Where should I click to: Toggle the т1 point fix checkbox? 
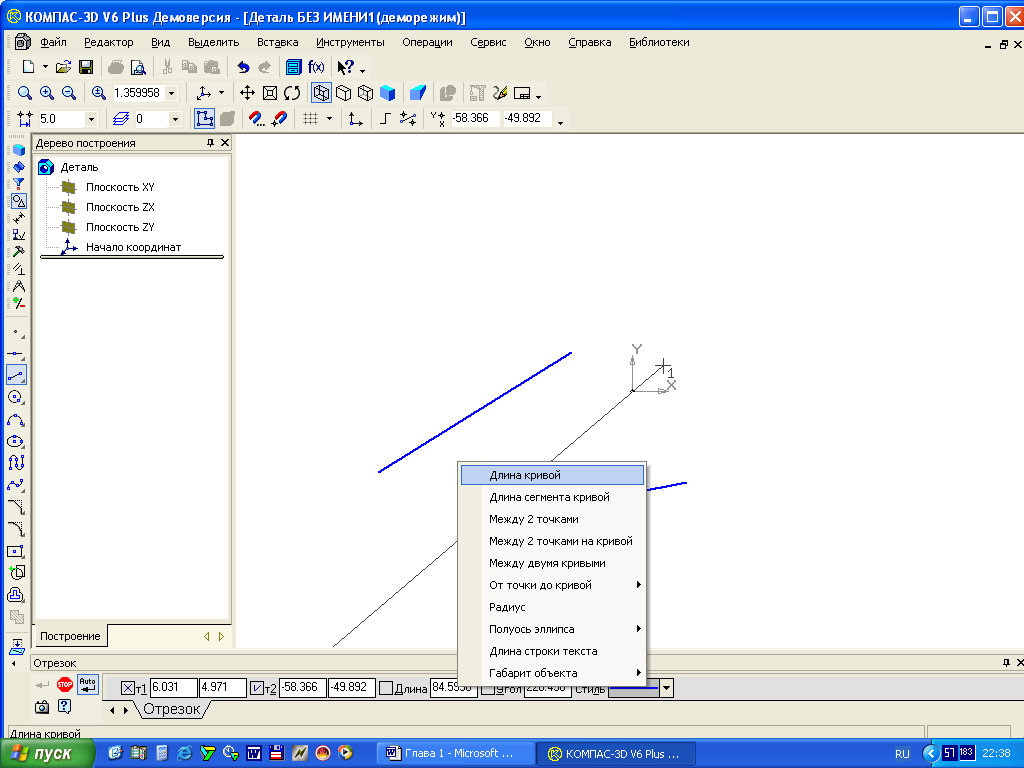click(128, 688)
